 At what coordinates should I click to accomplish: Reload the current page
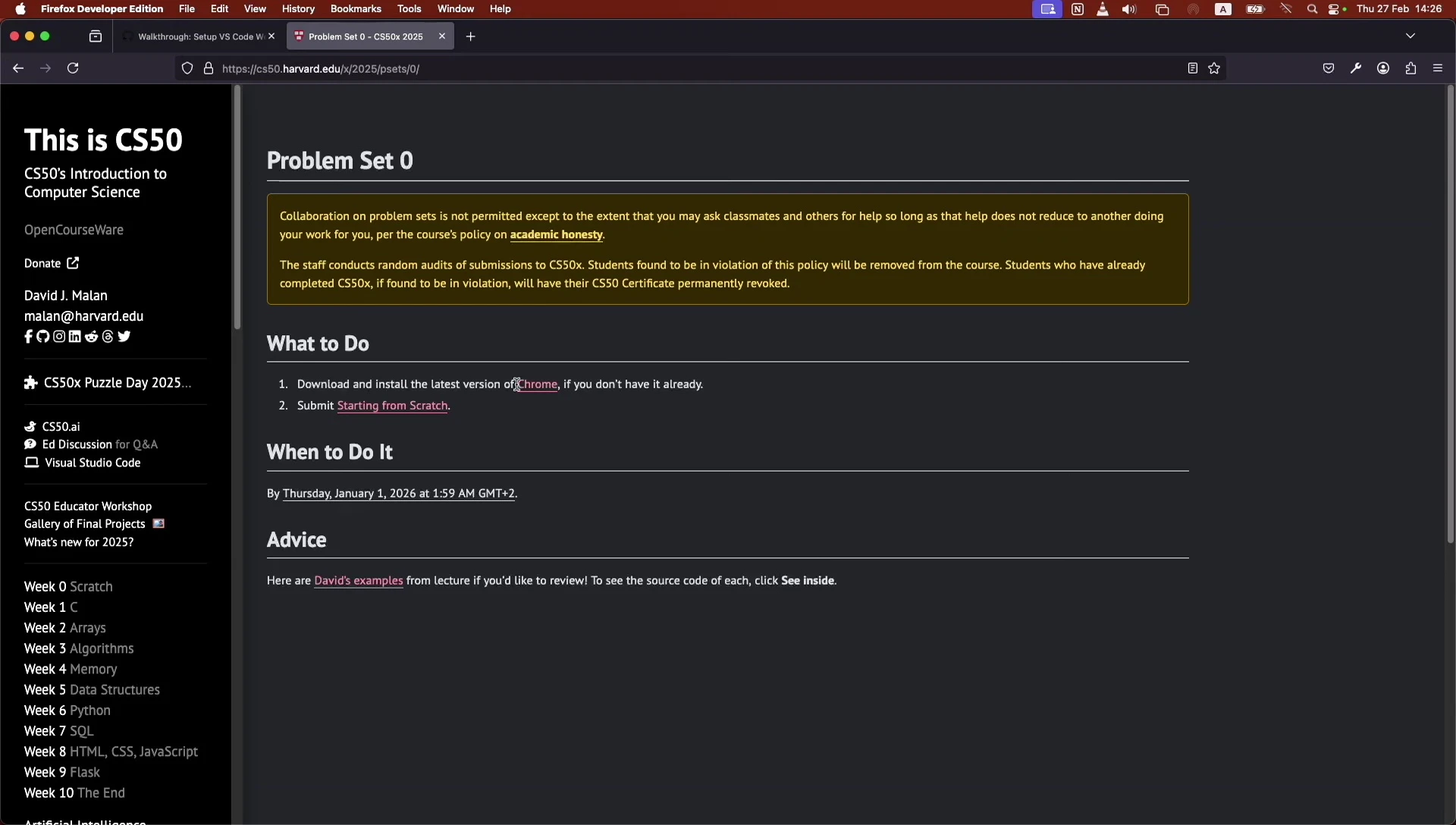click(73, 68)
